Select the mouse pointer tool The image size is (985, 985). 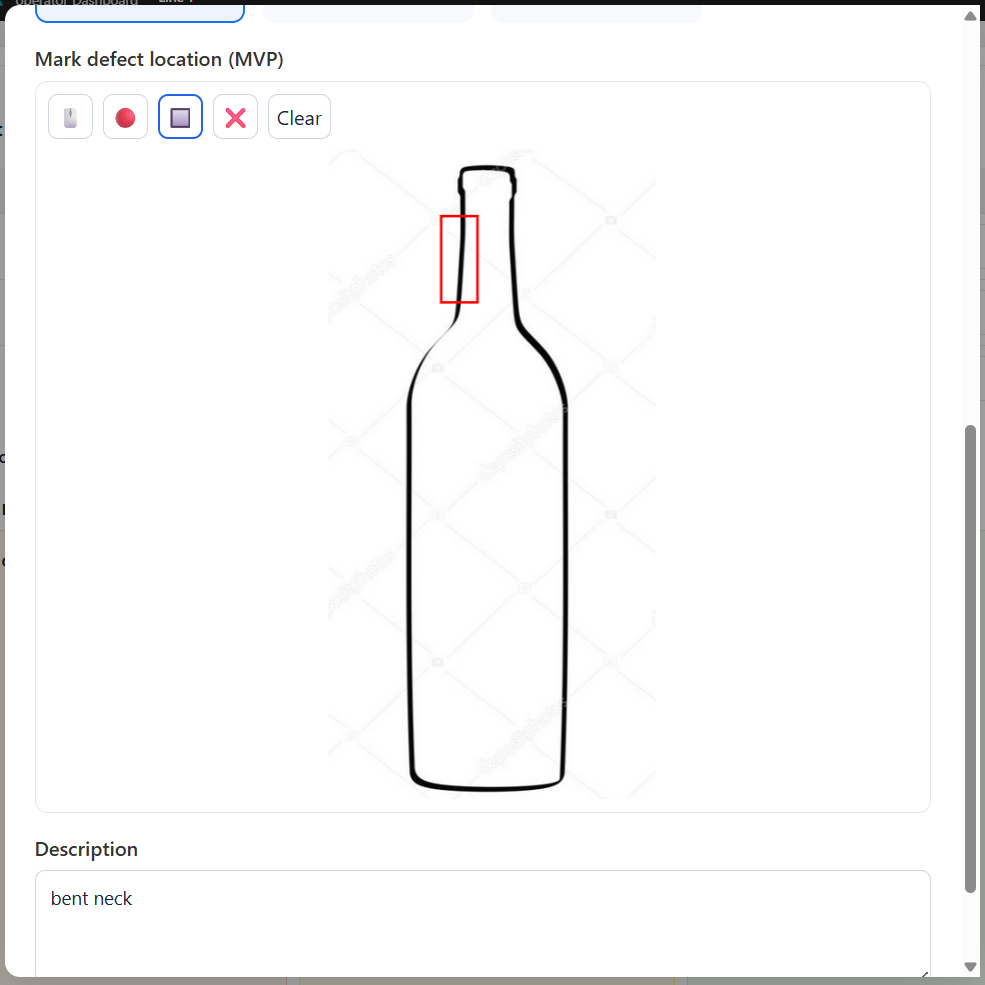click(x=70, y=117)
